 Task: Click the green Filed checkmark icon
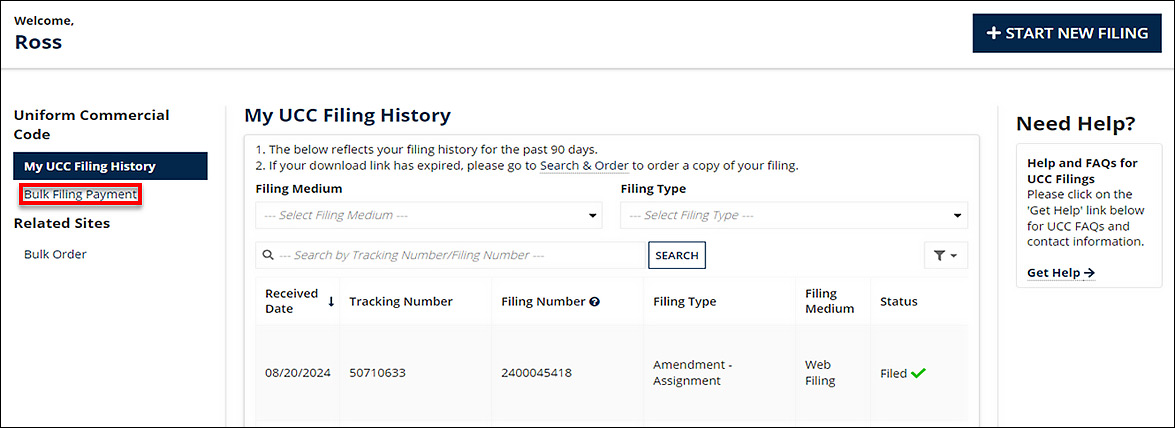tap(918, 373)
